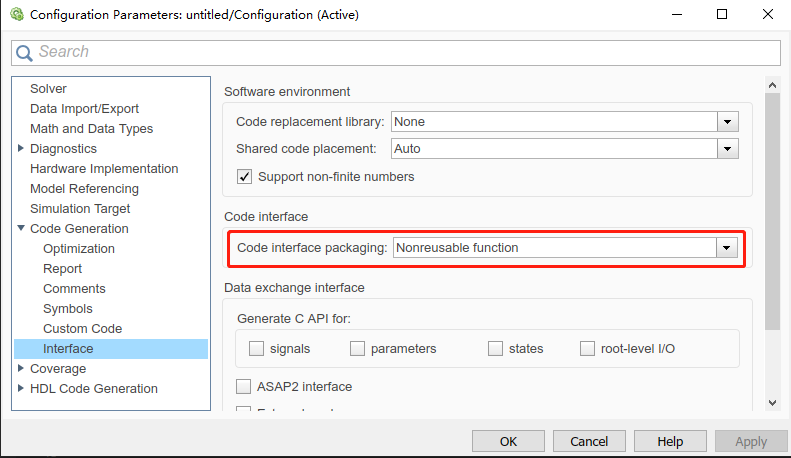Expand HDL Code Generation node
The image size is (791, 458).
pos(21,388)
